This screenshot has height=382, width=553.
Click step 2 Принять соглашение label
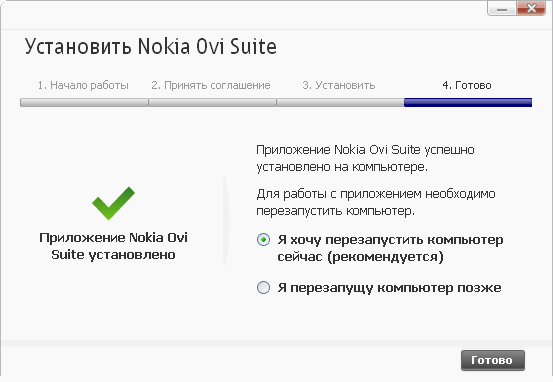point(211,85)
